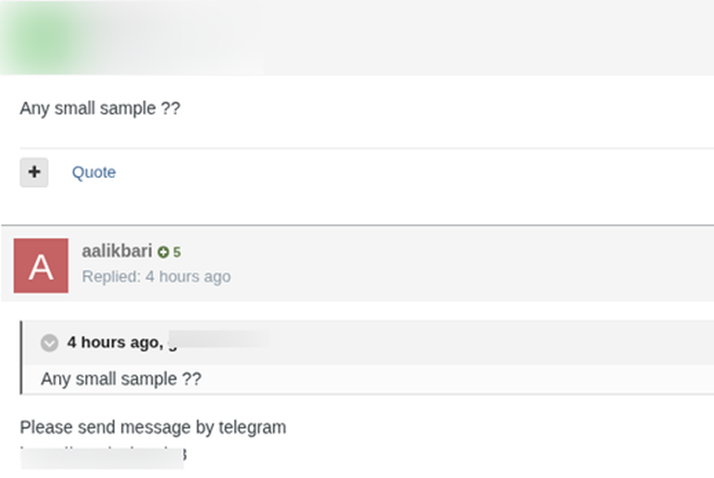Viewport: 714px width, 478px height.
Task: Click '4 hours ago' in the quote header
Action: 112,342
